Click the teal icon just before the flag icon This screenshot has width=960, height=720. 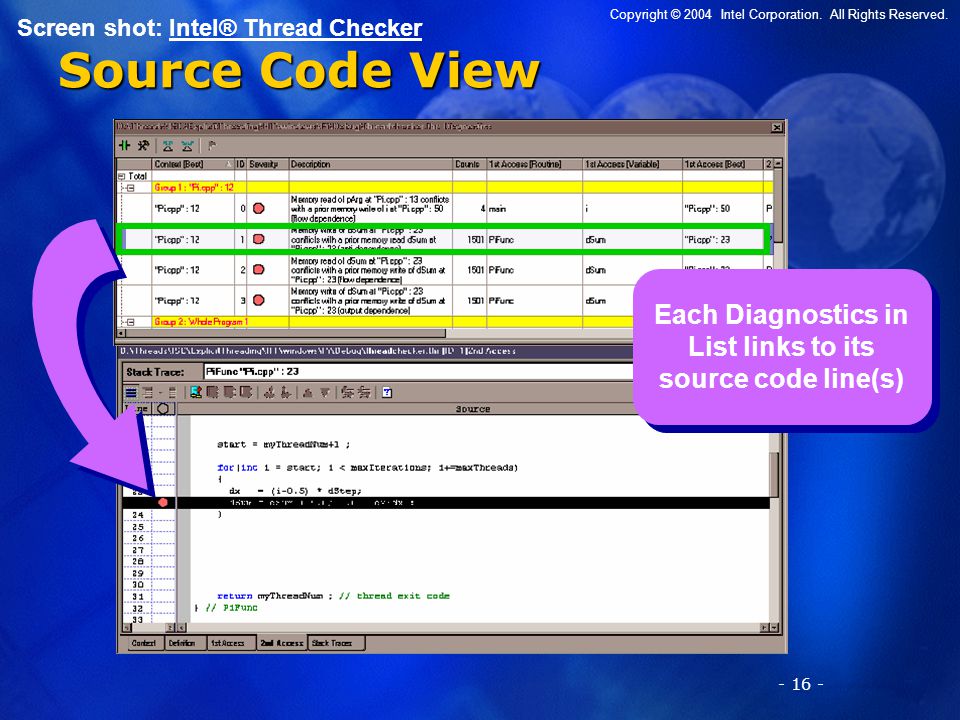click(x=187, y=146)
